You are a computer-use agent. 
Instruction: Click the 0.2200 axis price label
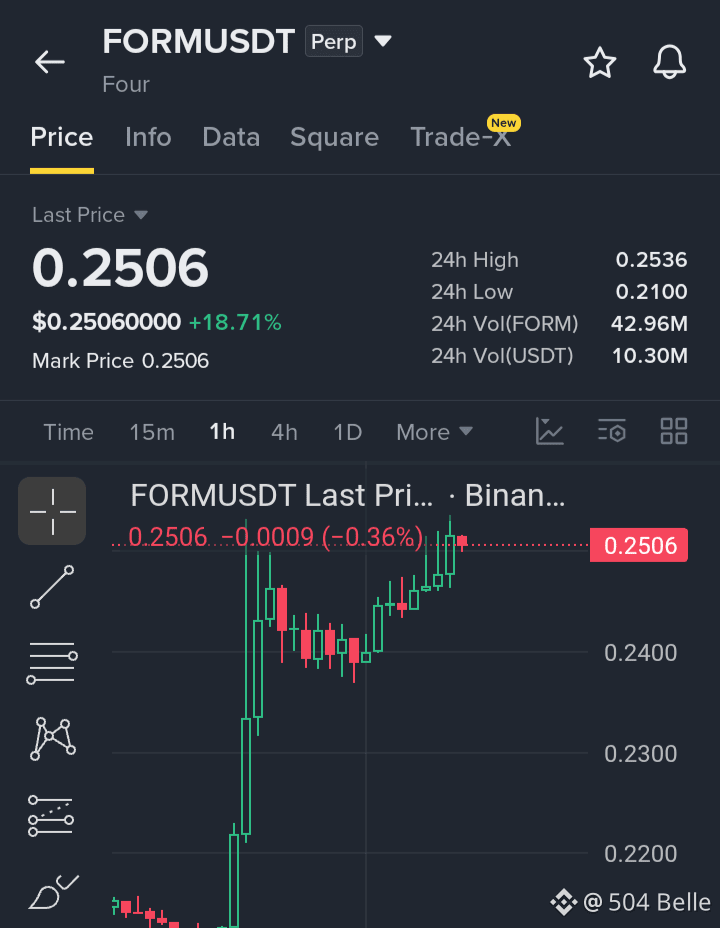point(641,853)
